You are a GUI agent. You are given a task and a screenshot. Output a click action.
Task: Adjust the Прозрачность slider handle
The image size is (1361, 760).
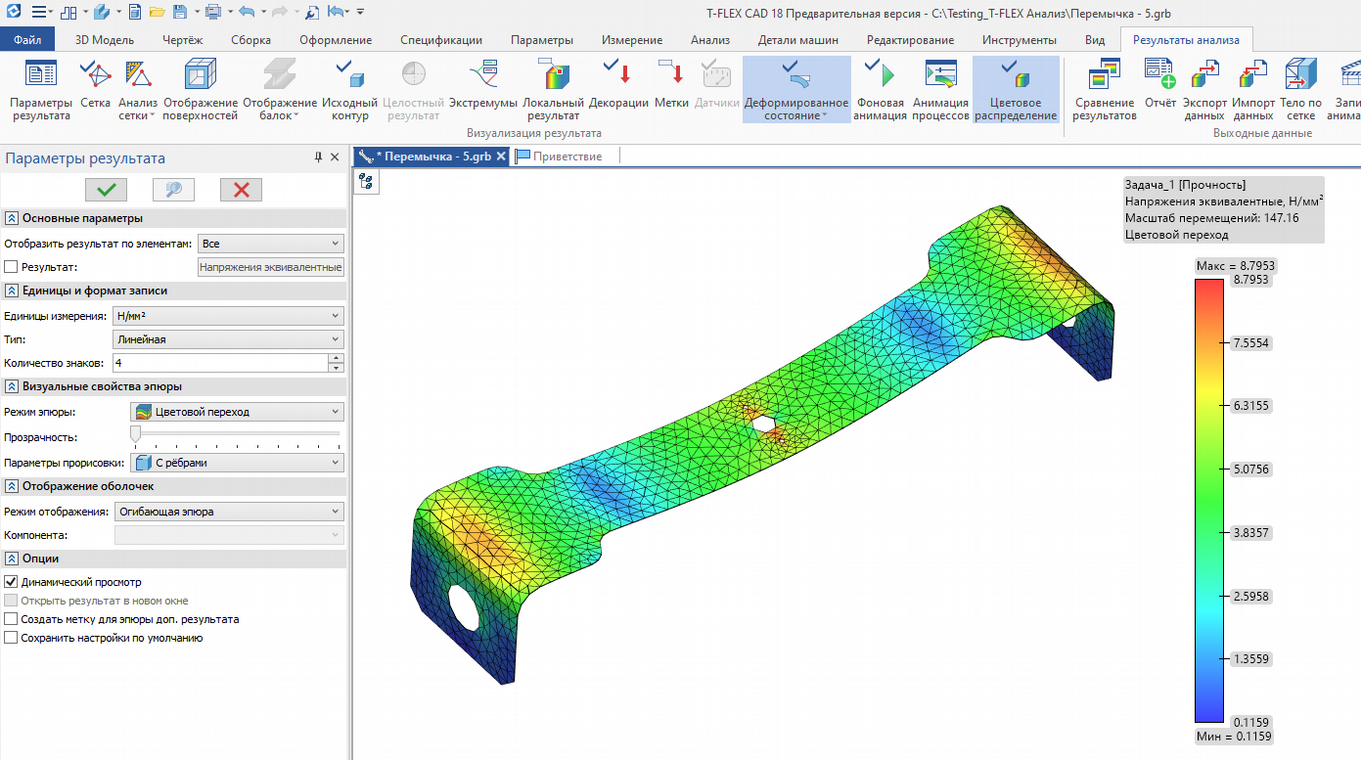click(x=135, y=433)
